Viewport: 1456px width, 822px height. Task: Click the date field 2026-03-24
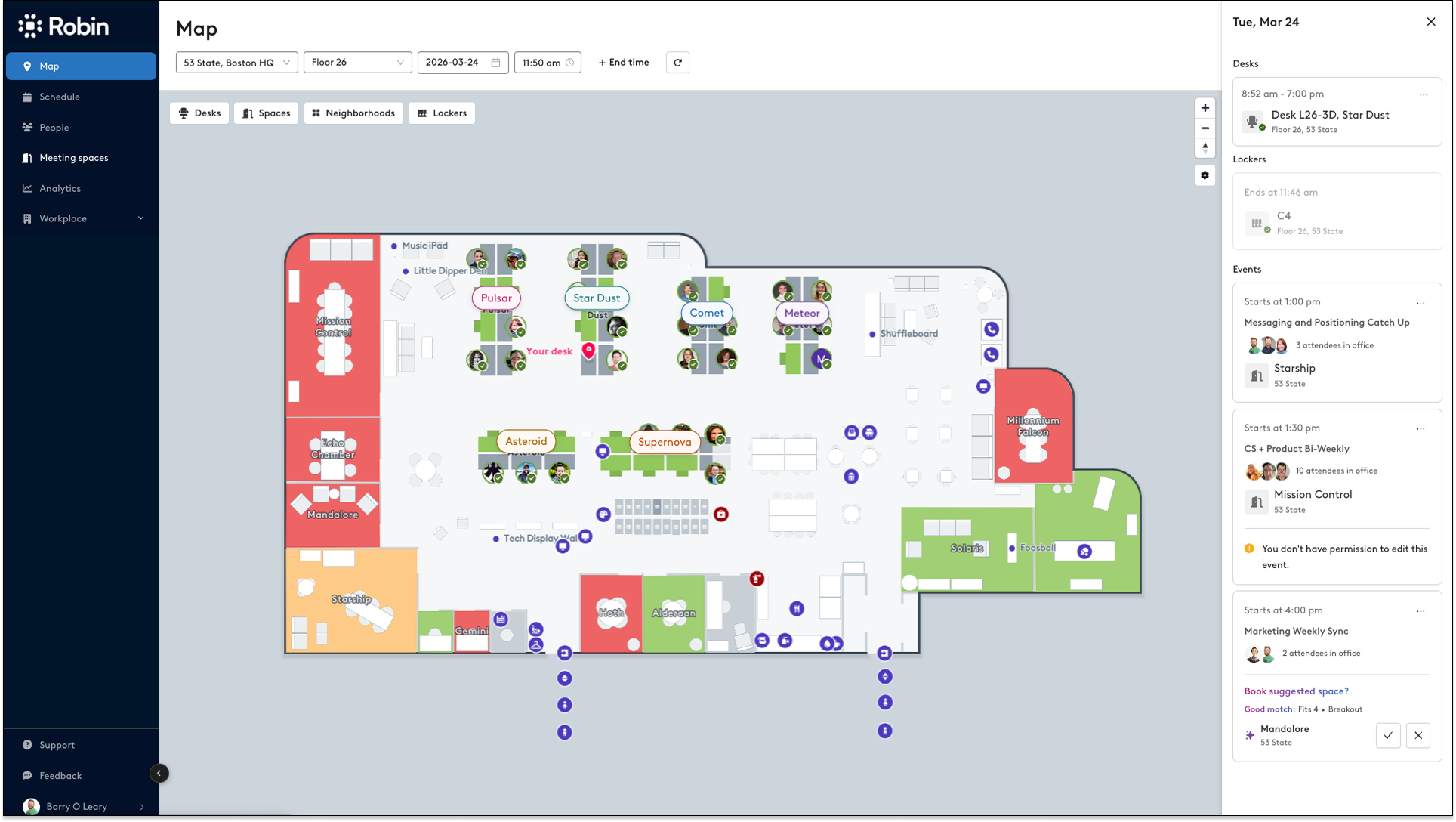[462, 63]
